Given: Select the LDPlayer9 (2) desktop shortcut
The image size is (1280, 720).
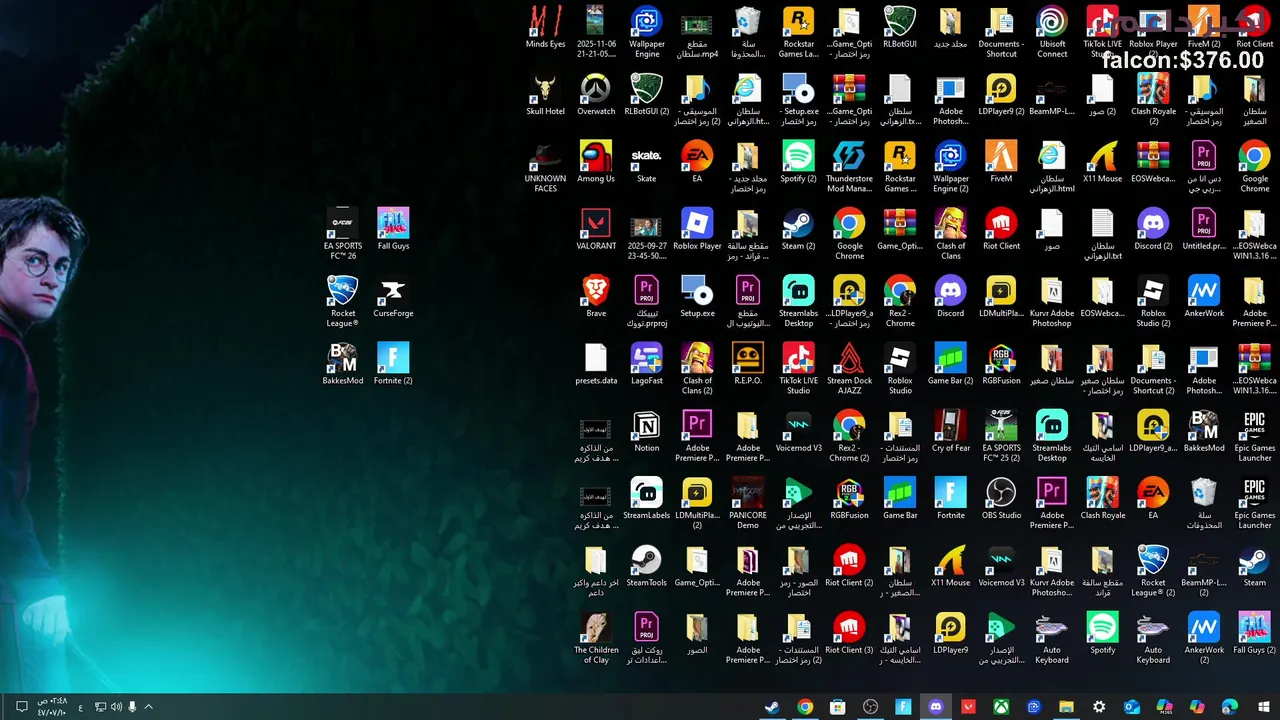Looking at the screenshot, I should click(x=1001, y=95).
